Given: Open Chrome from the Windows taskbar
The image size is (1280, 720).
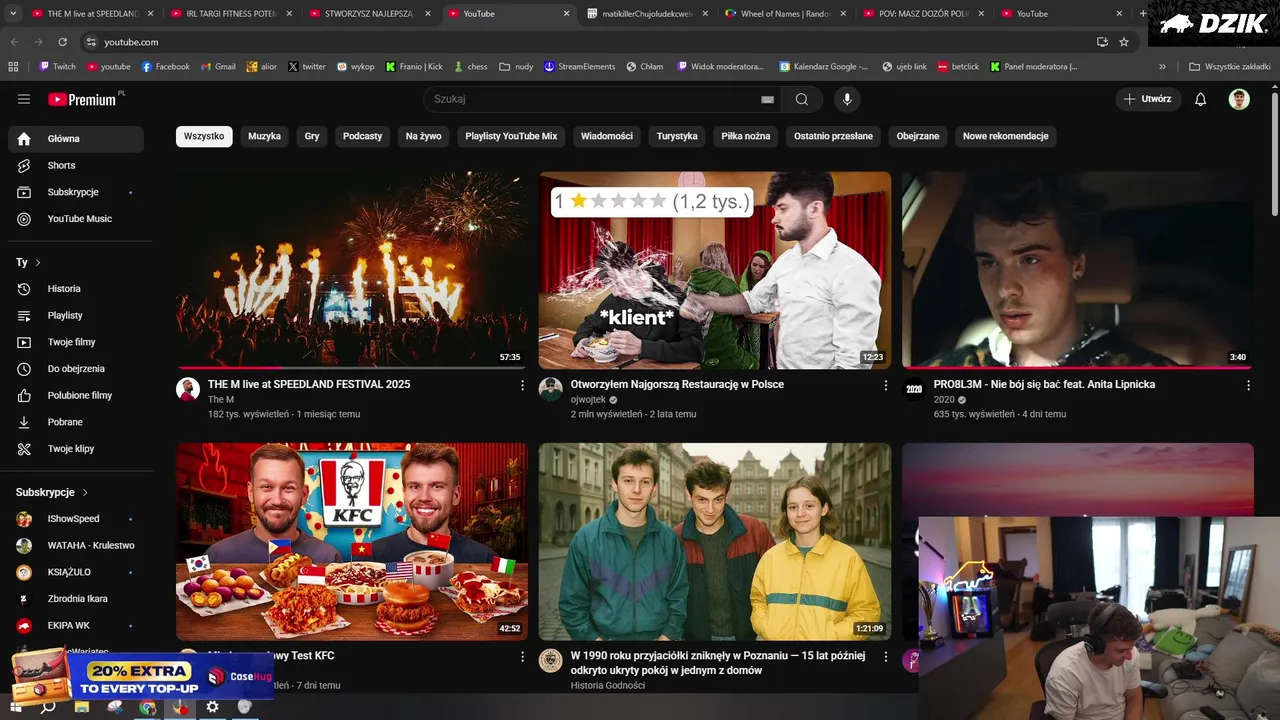Looking at the screenshot, I should point(147,707).
